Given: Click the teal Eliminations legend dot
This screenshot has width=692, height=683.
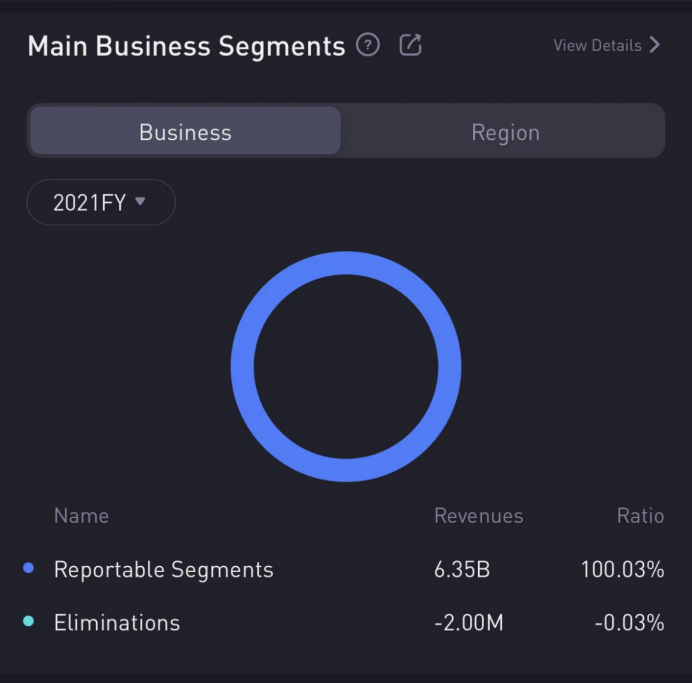Looking at the screenshot, I should click(x=28, y=622).
